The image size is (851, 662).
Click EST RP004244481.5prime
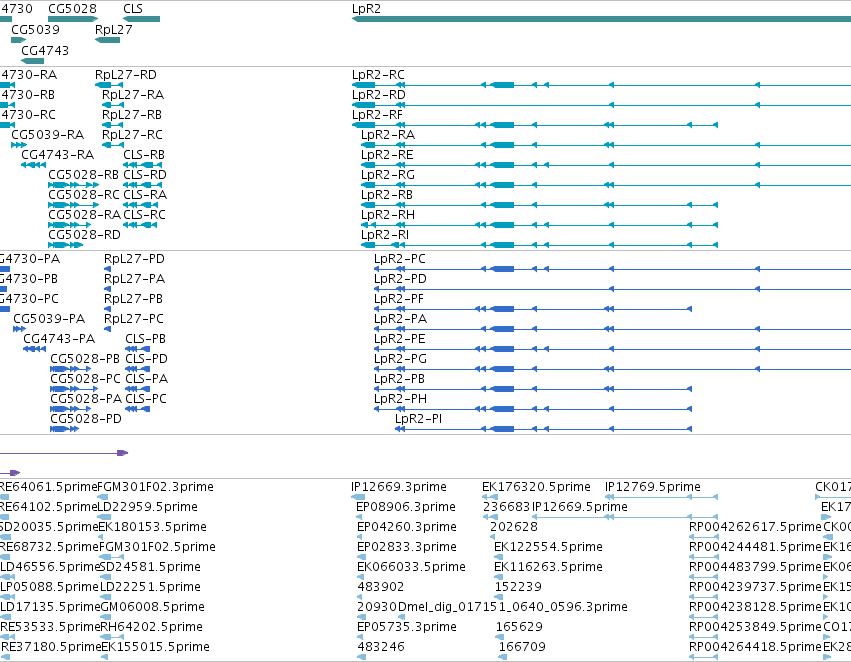tap(755, 546)
